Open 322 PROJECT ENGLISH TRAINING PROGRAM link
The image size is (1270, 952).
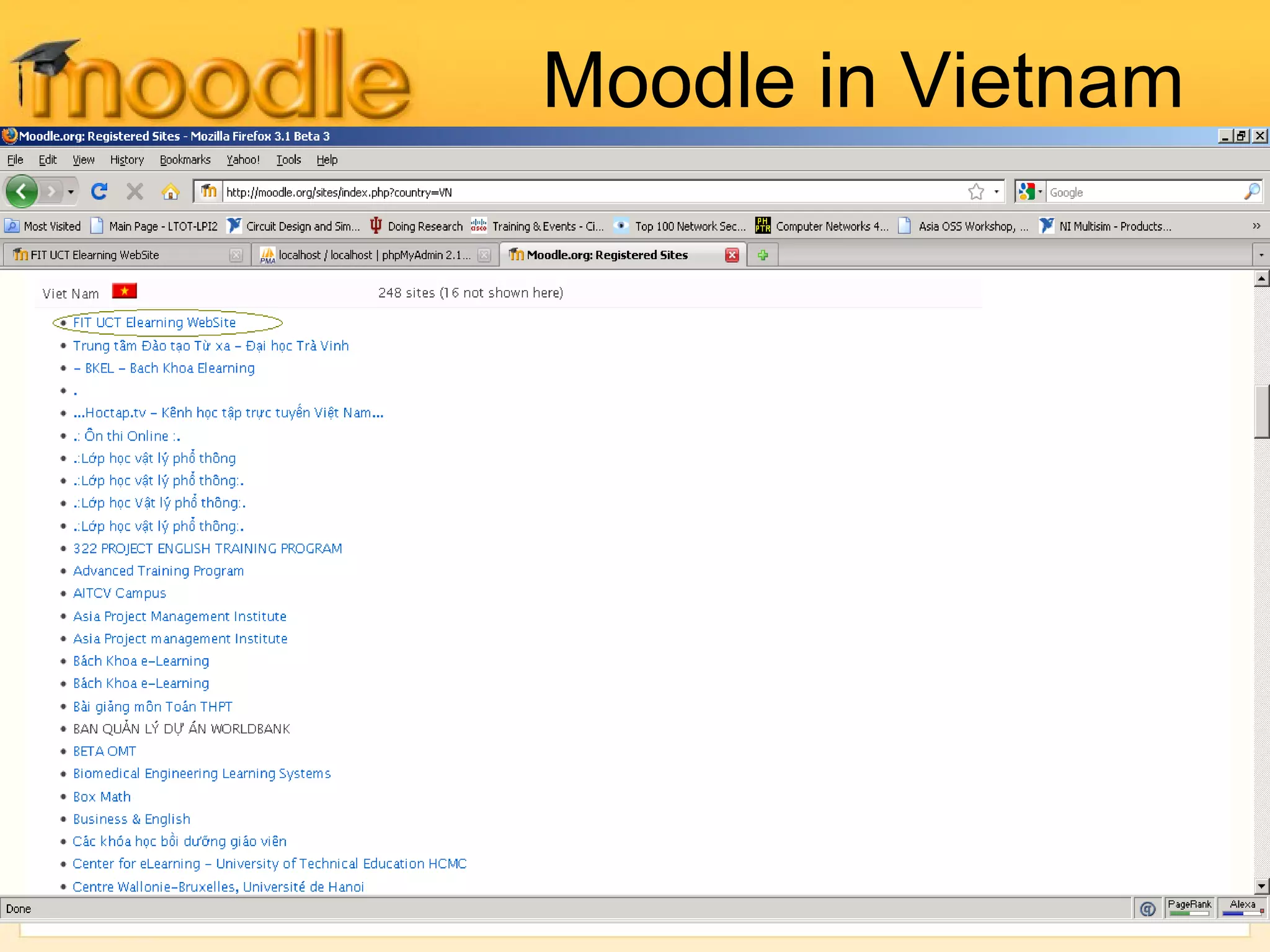tap(207, 549)
